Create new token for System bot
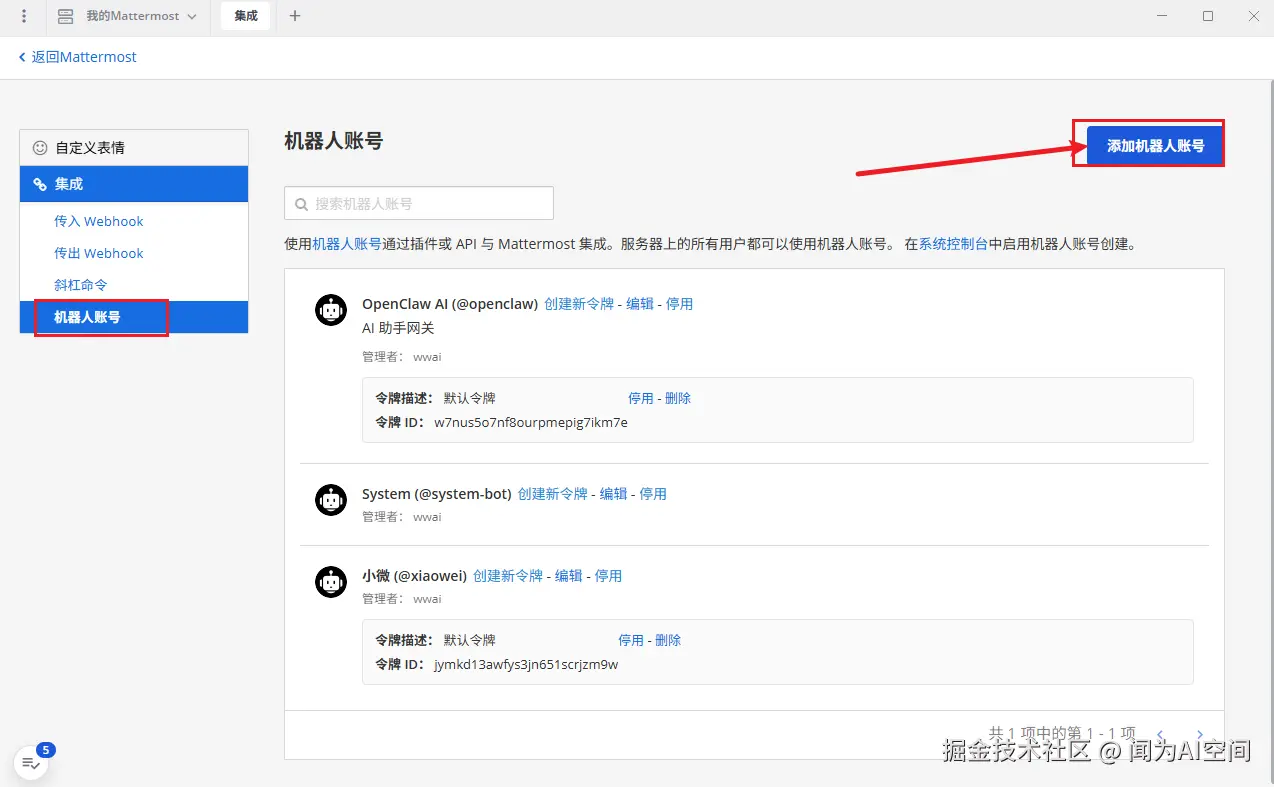The width and height of the screenshot is (1274, 787). (553, 494)
